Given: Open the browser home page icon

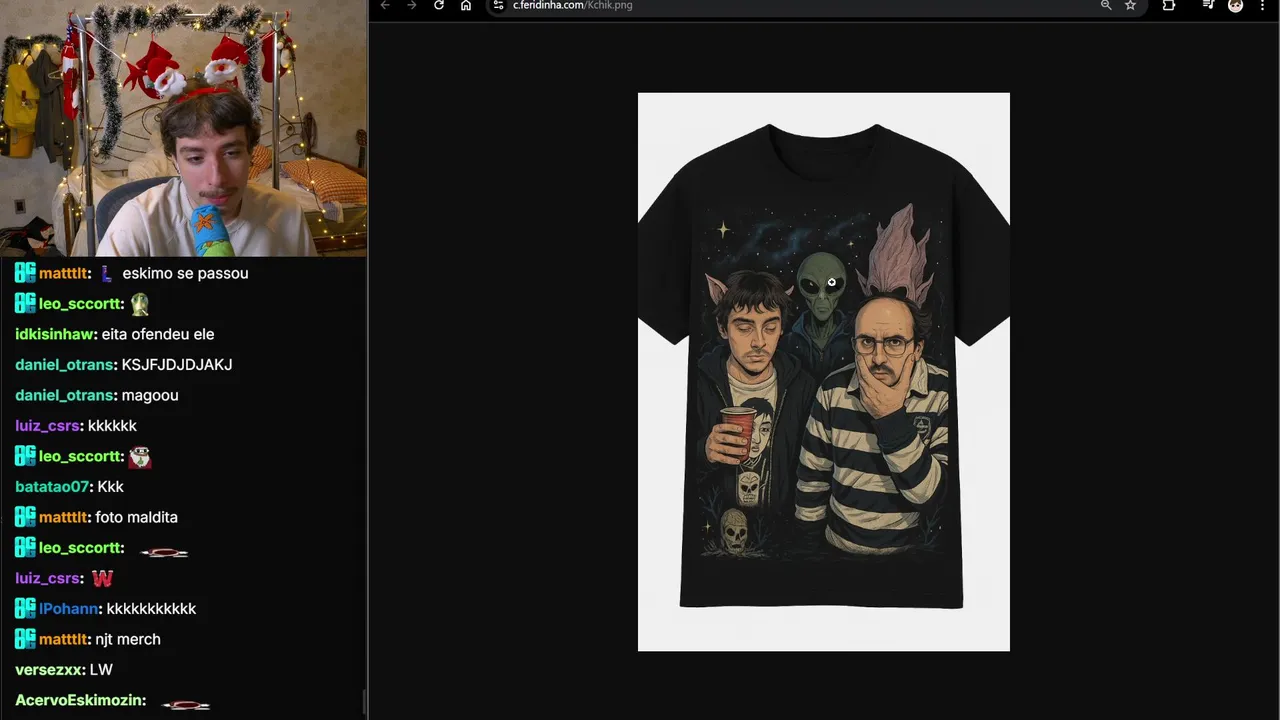Looking at the screenshot, I should (x=466, y=5).
